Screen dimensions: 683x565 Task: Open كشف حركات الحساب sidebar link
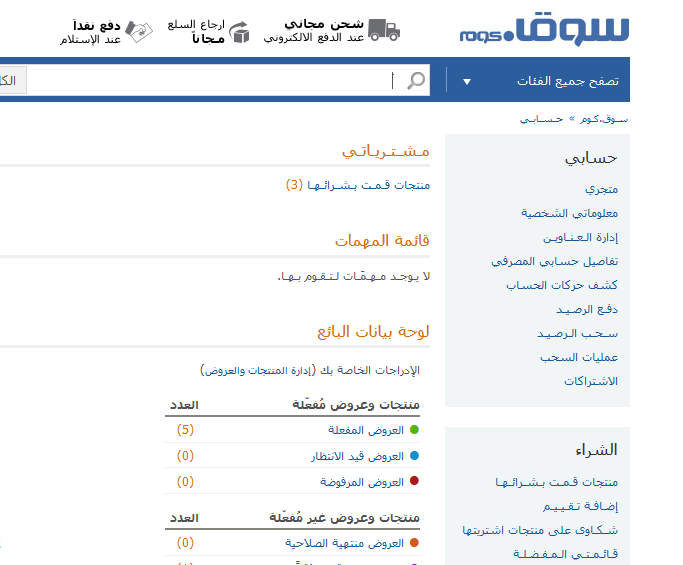click(x=562, y=285)
